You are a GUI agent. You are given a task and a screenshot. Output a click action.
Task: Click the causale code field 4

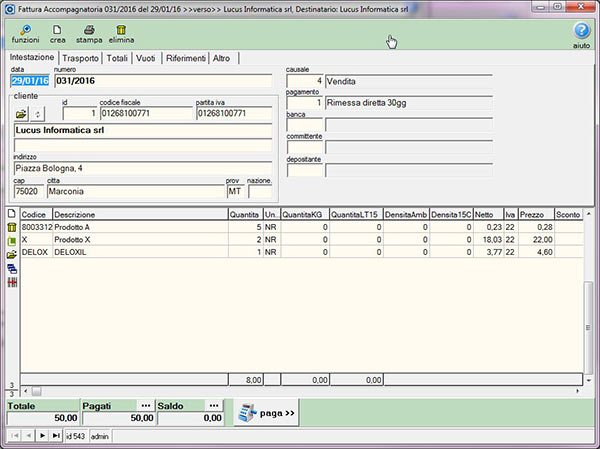(x=305, y=81)
